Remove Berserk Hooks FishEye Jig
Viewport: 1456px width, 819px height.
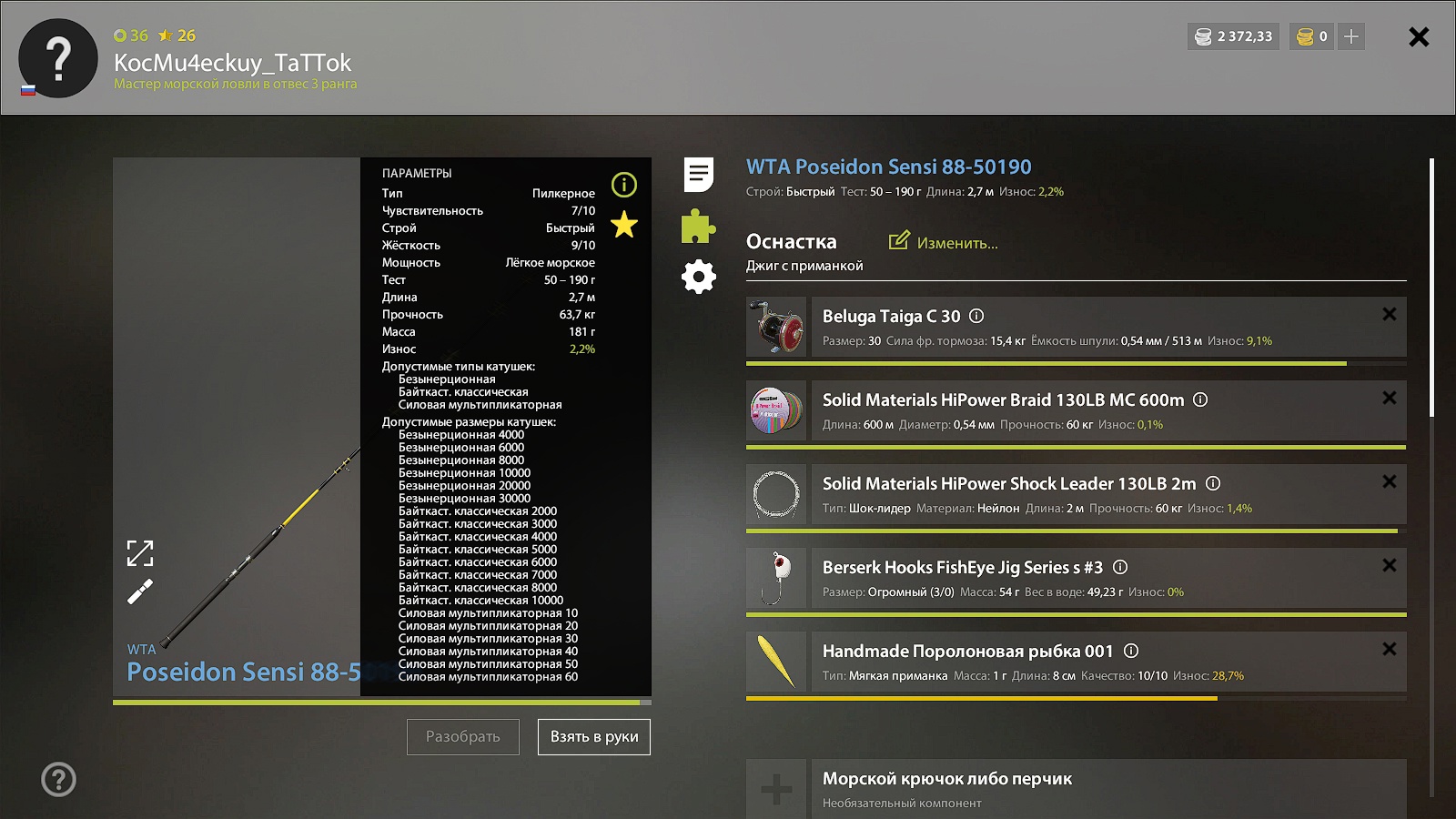1390,565
